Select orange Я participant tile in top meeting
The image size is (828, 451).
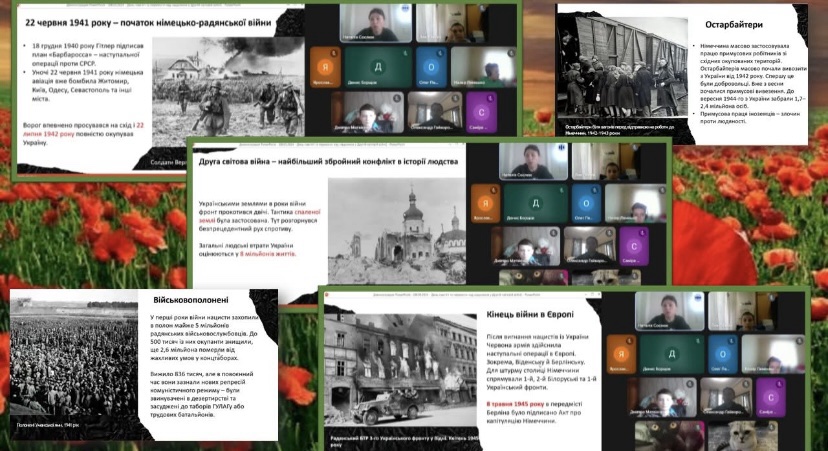325,68
